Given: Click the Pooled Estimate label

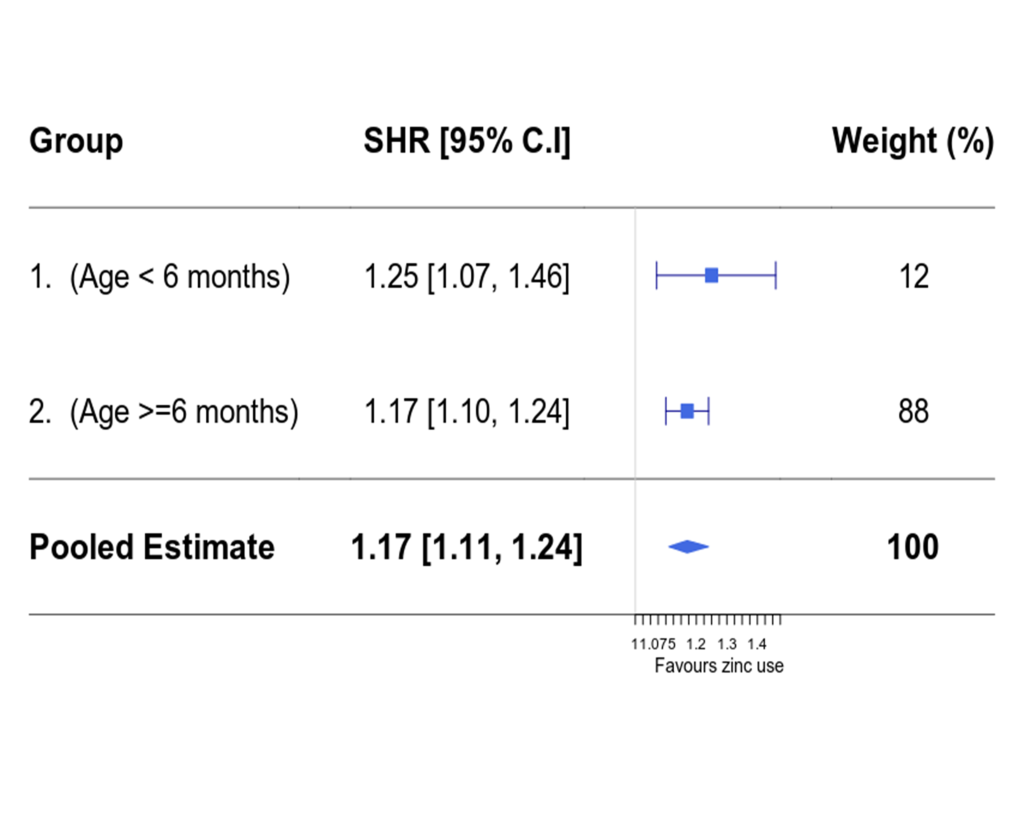Looking at the screenshot, I should coord(152,547).
